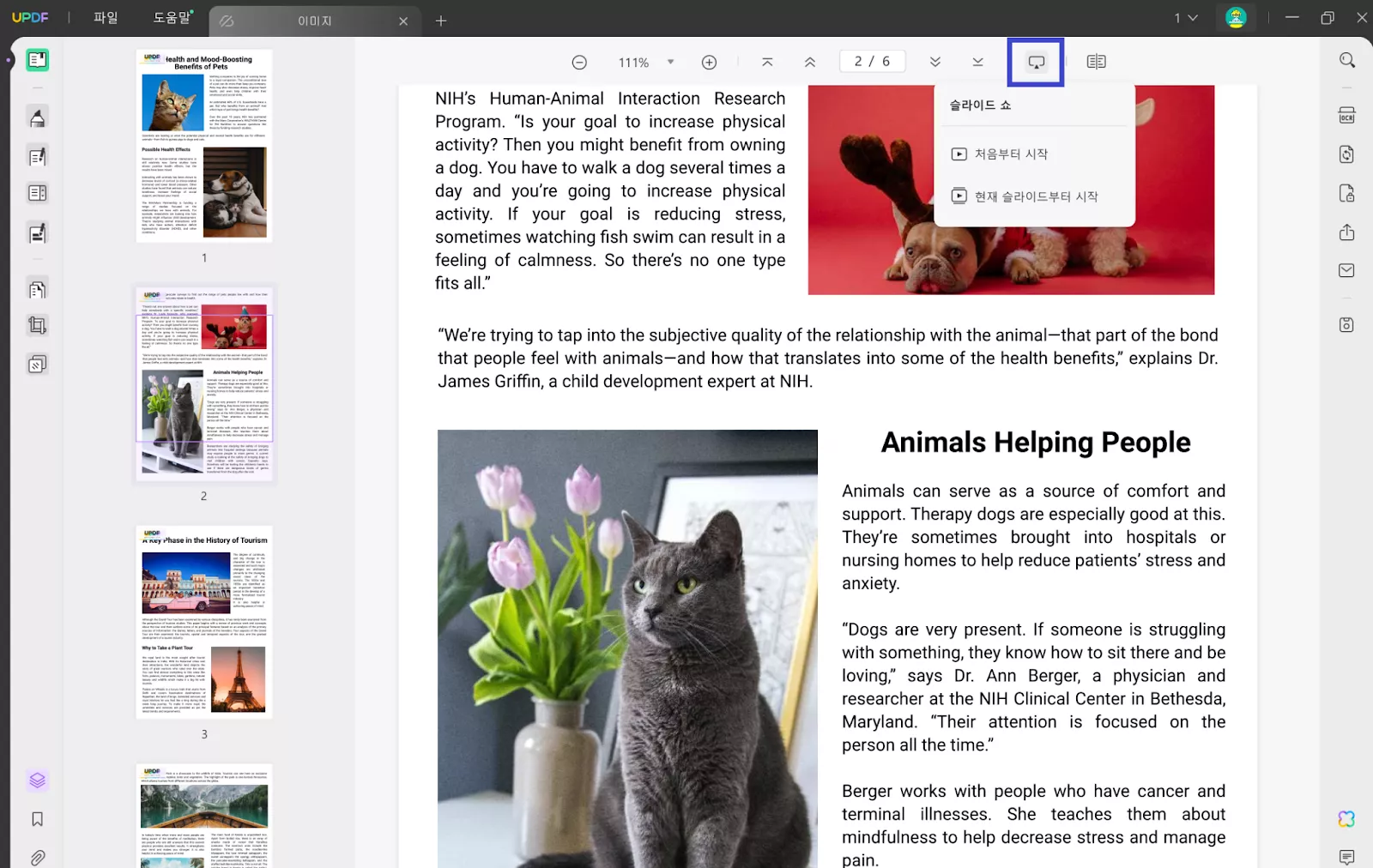Click the Share upload icon

coord(1346,232)
